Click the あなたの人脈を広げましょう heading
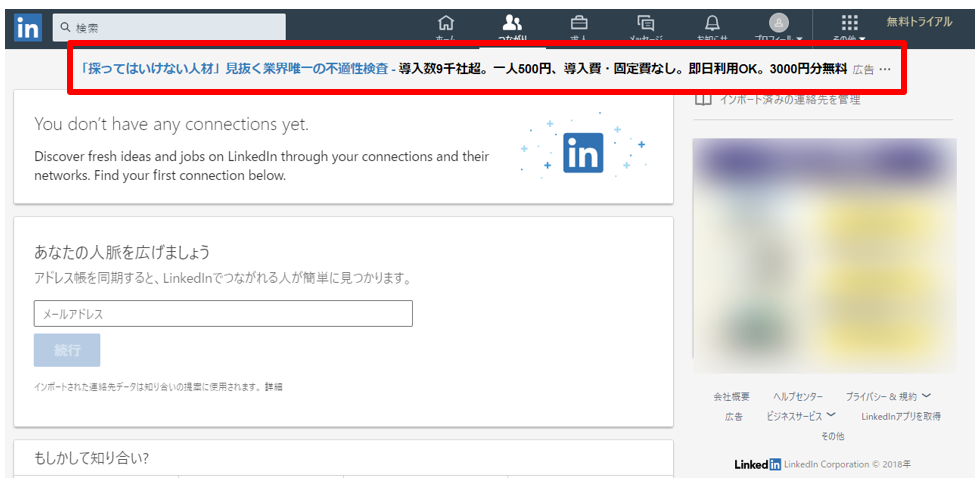Image resolution: width=978 pixels, height=484 pixels. point(122,253)
